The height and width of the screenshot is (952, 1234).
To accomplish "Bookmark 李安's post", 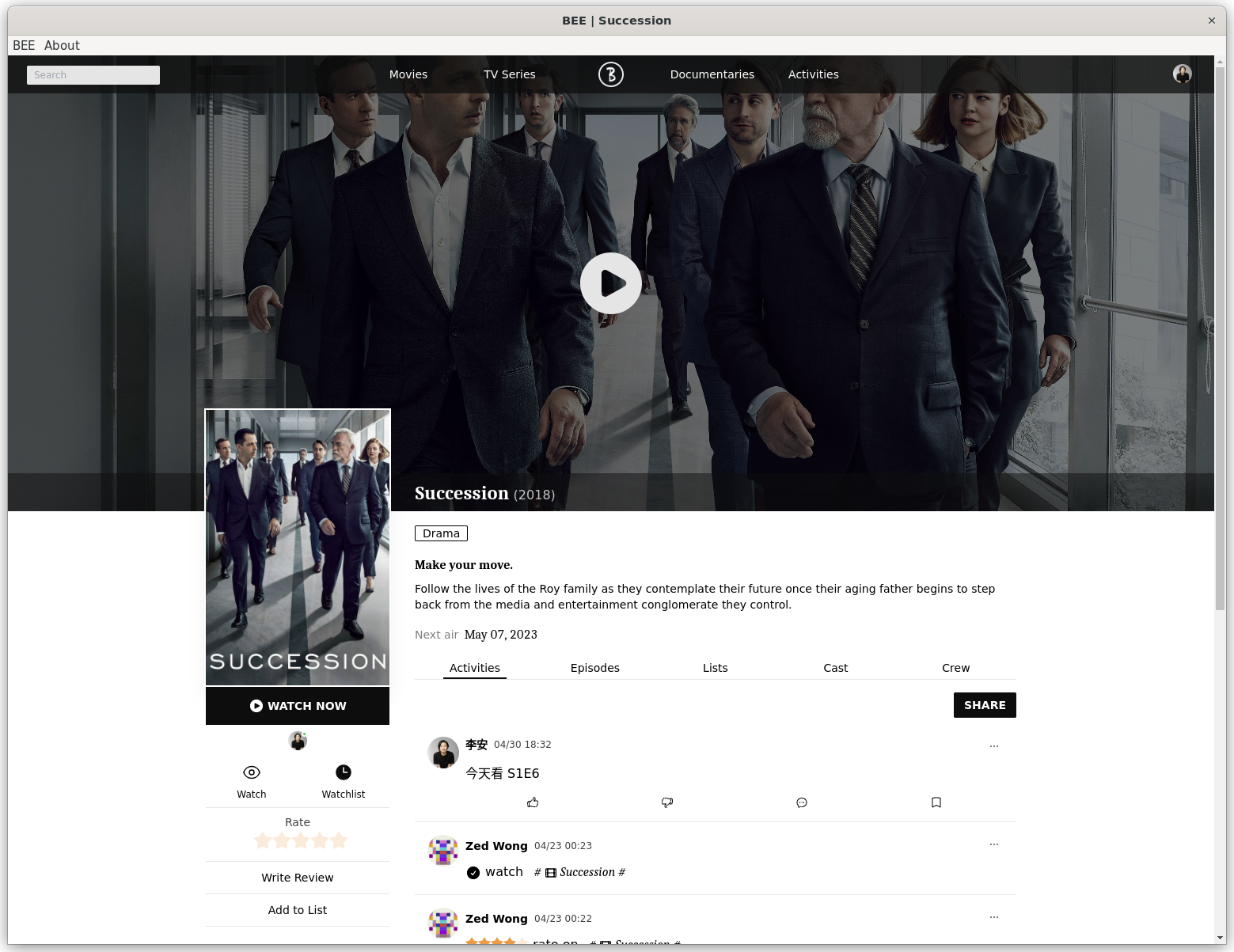I will tap(936, 802).
